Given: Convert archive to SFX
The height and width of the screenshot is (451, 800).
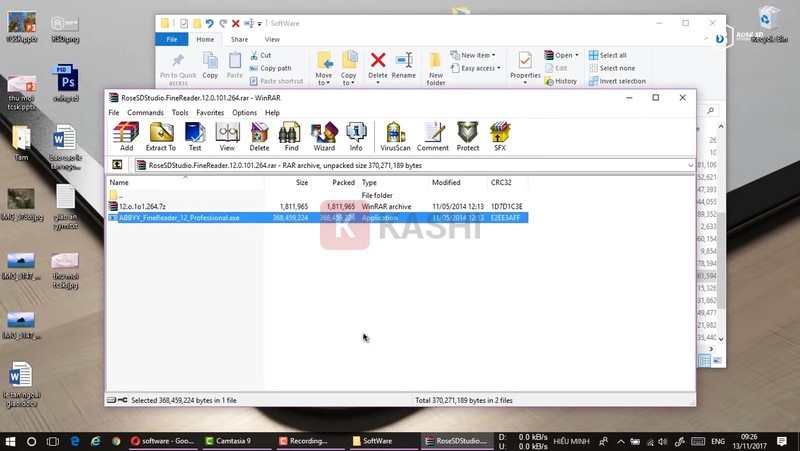Looking at the screenshot, I should (500, 136).
